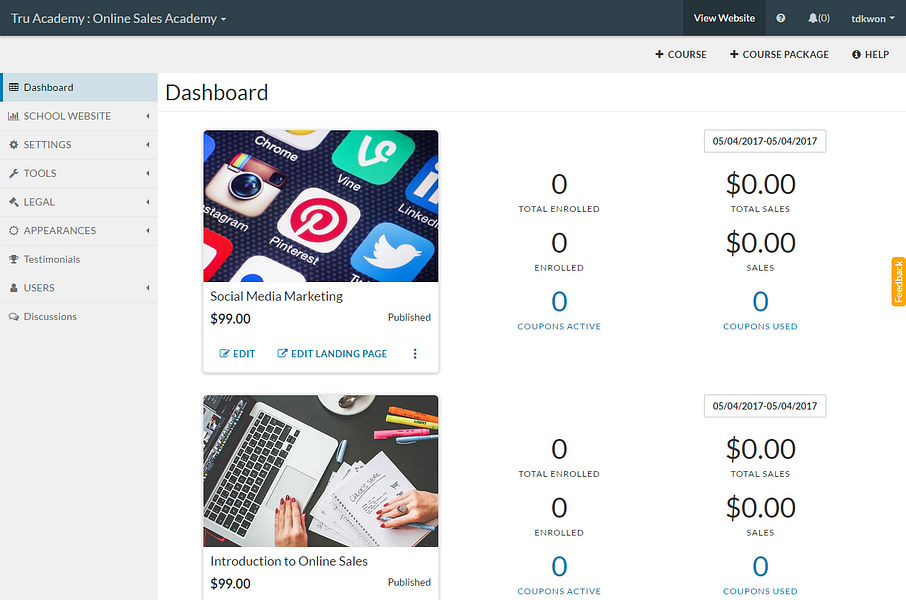Click the HELP button in the toolbar
The height and width of the screenshot is (600, 906).
tap(870, 54)
